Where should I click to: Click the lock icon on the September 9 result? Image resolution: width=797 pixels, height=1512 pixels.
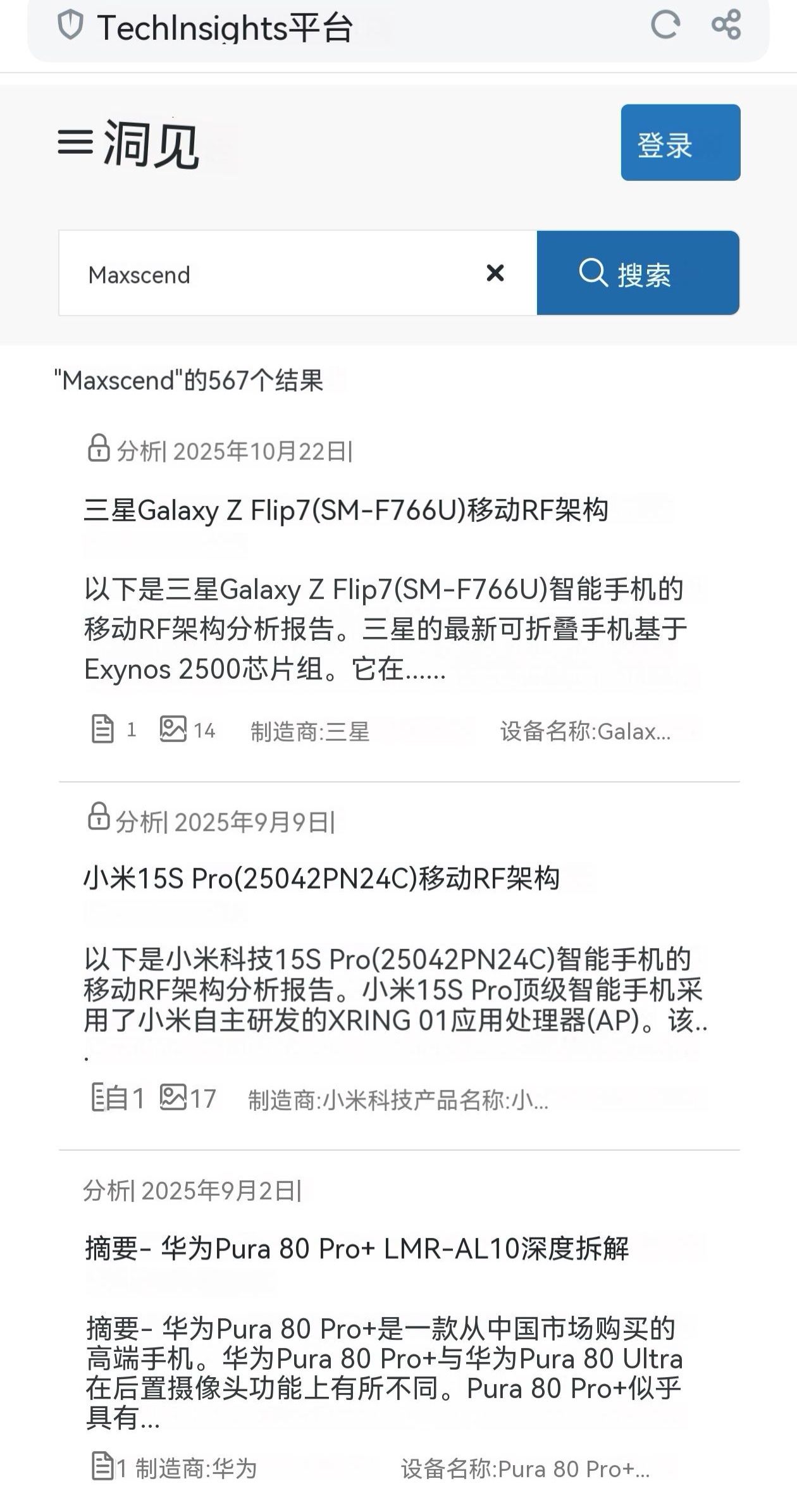click(x=99, y=816)
